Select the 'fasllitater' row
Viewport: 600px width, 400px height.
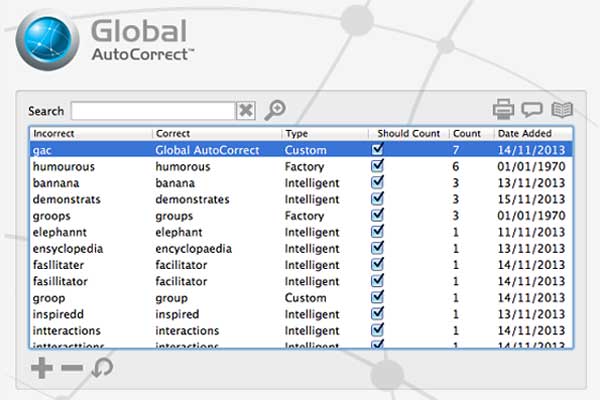click(x=301, y=265)
